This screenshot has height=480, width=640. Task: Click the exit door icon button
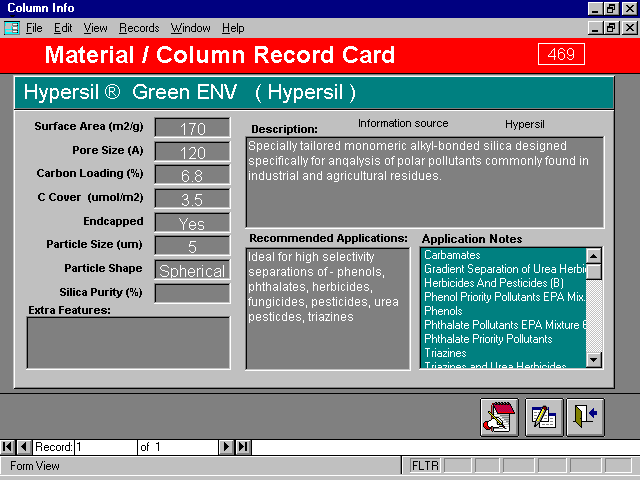pyautogui.click(x=585, y=417)
